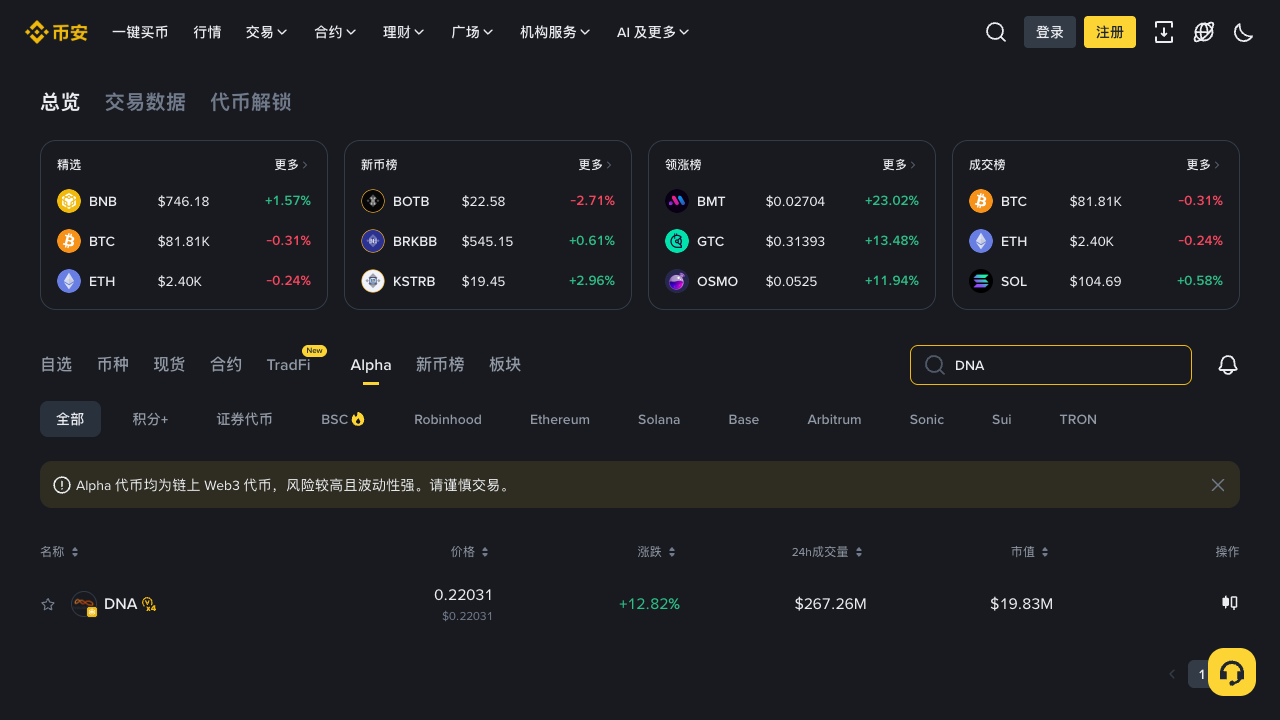Select the 新币榜 market tab
Viewport: 1280px width, 720px height.
click(x=440, y=365)
